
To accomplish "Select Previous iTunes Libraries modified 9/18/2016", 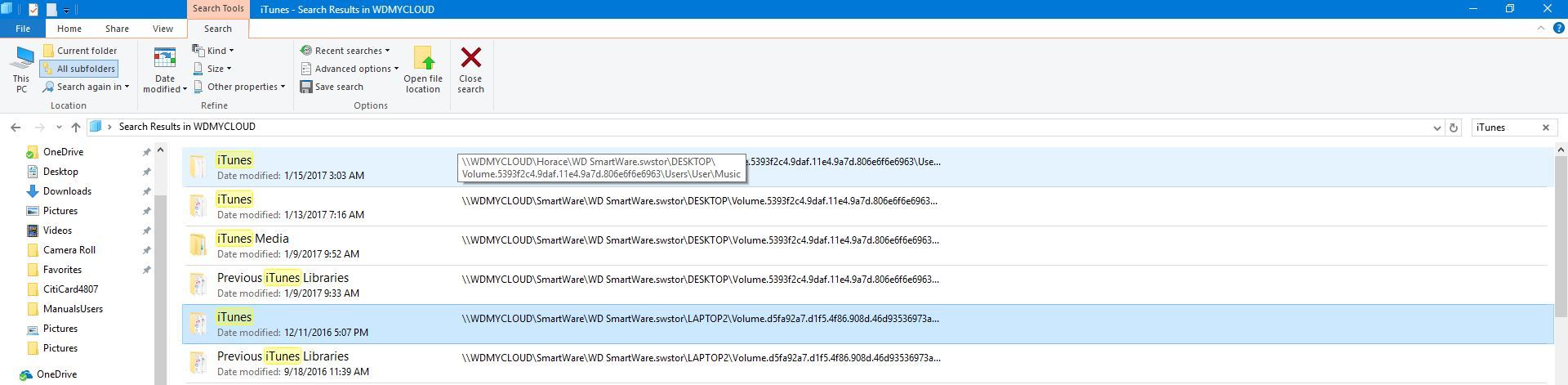I will tap(866, 363).
